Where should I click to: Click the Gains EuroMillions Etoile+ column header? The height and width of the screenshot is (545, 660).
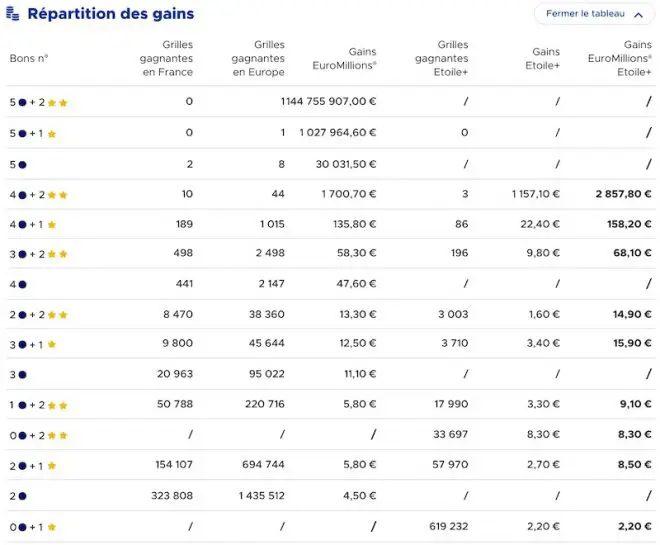click(x=620, y=58)
